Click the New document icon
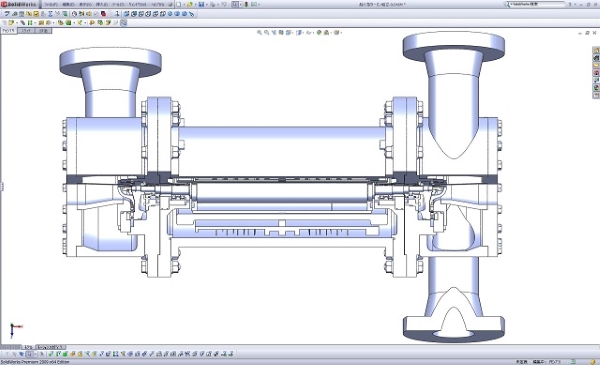Screen dimensions: 600x365 178,5
